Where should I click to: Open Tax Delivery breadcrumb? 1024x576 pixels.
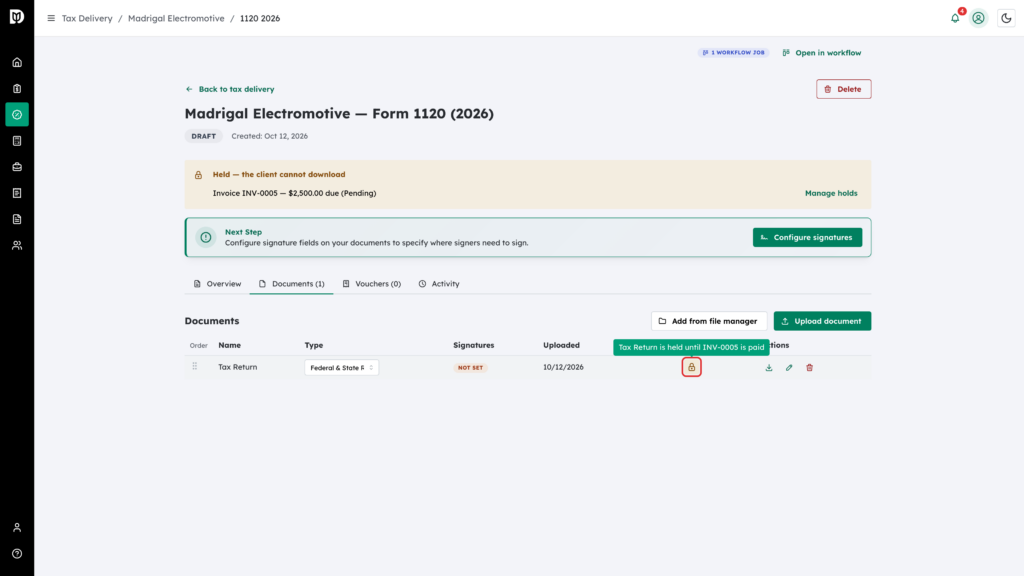point(87,18)
